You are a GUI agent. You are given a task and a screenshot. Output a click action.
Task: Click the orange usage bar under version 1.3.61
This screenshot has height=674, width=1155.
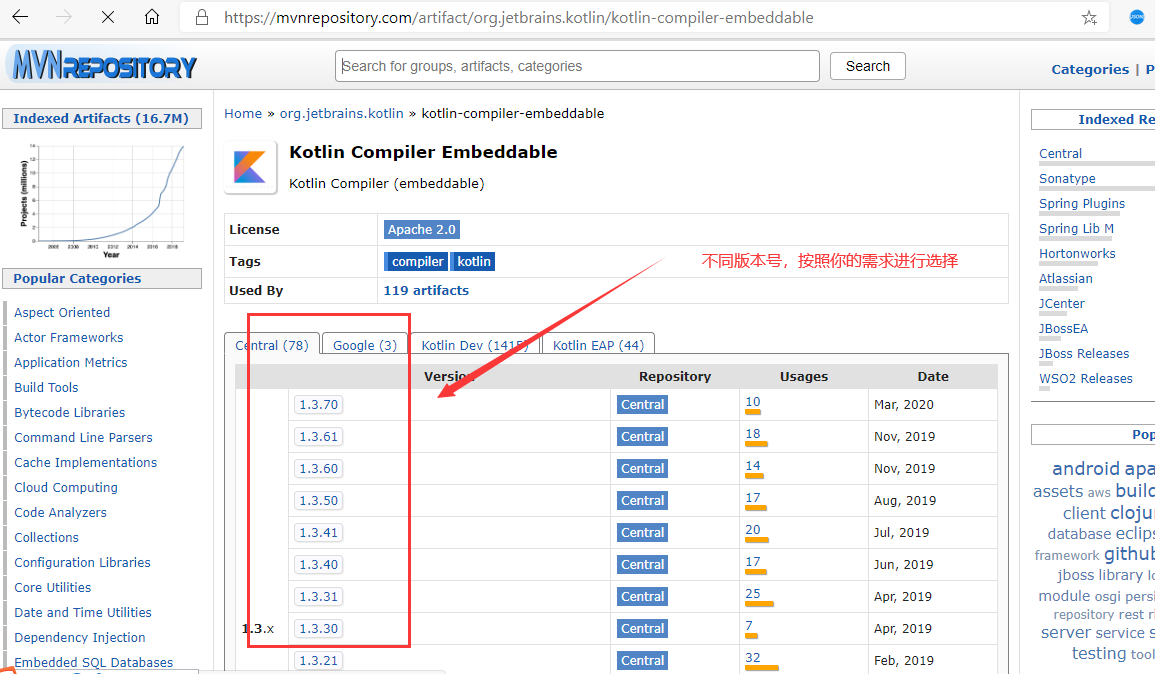[755, 442]
